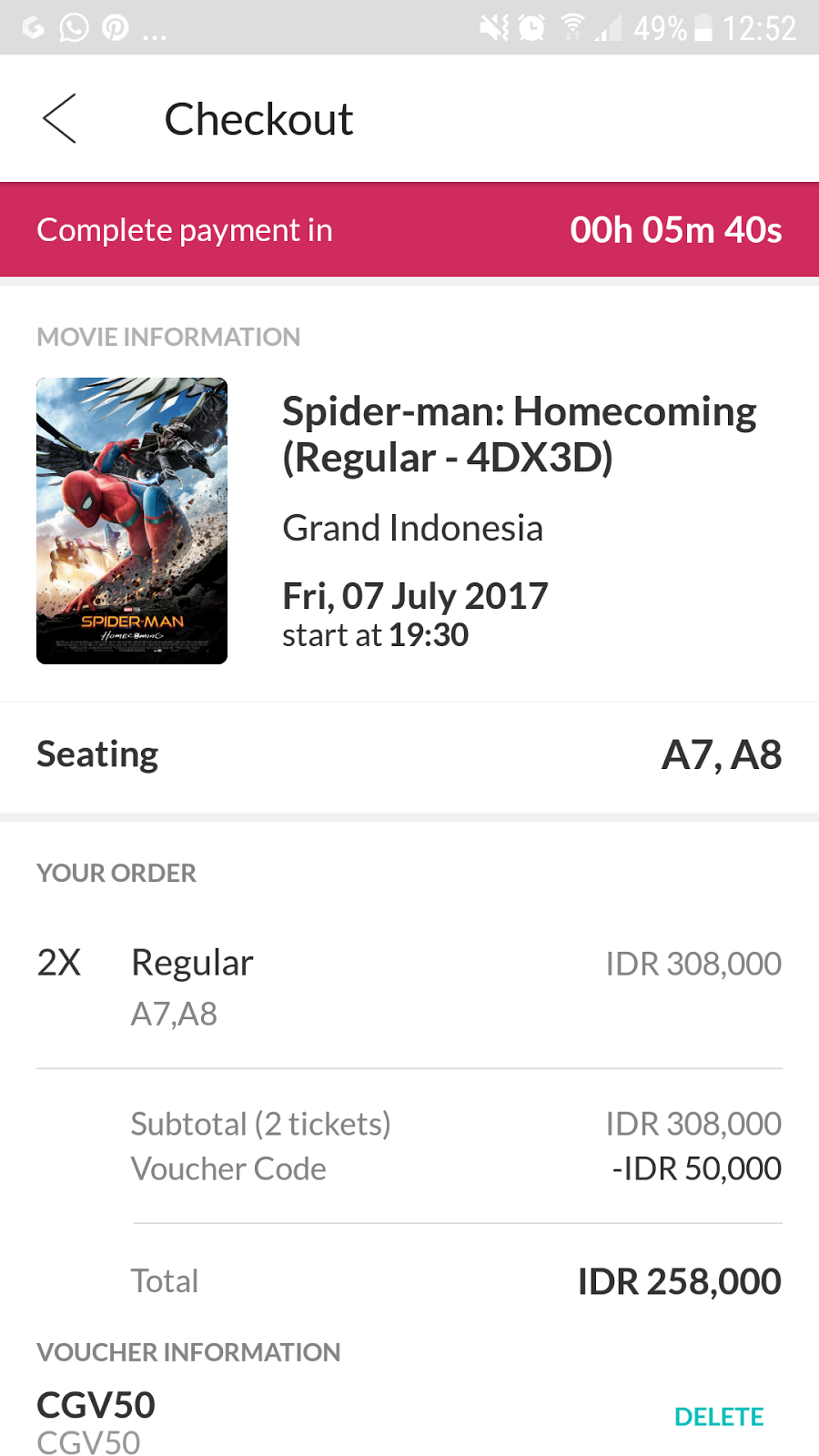Tap the Wi-Fi status icon
The image size is (819, 1456).
[x=572, y=28]
